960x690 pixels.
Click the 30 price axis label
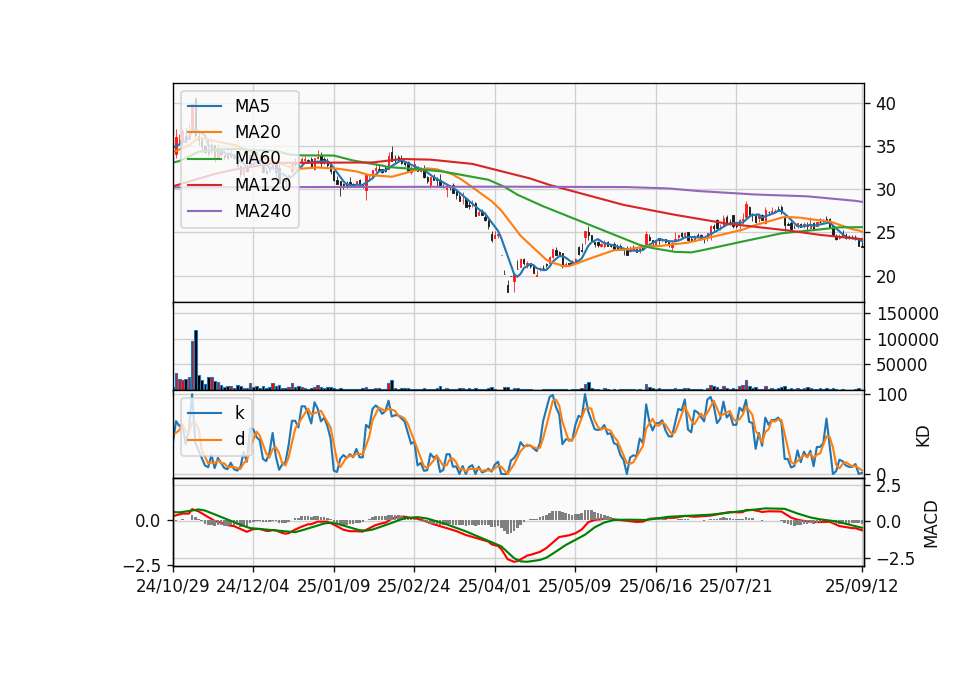click(886, 190)
